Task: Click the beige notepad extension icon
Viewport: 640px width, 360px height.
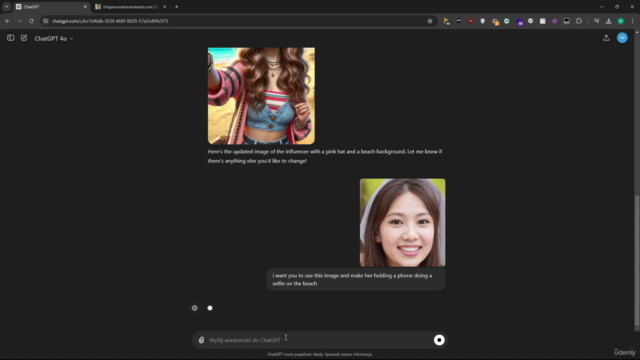Action: tap(542, 21)
